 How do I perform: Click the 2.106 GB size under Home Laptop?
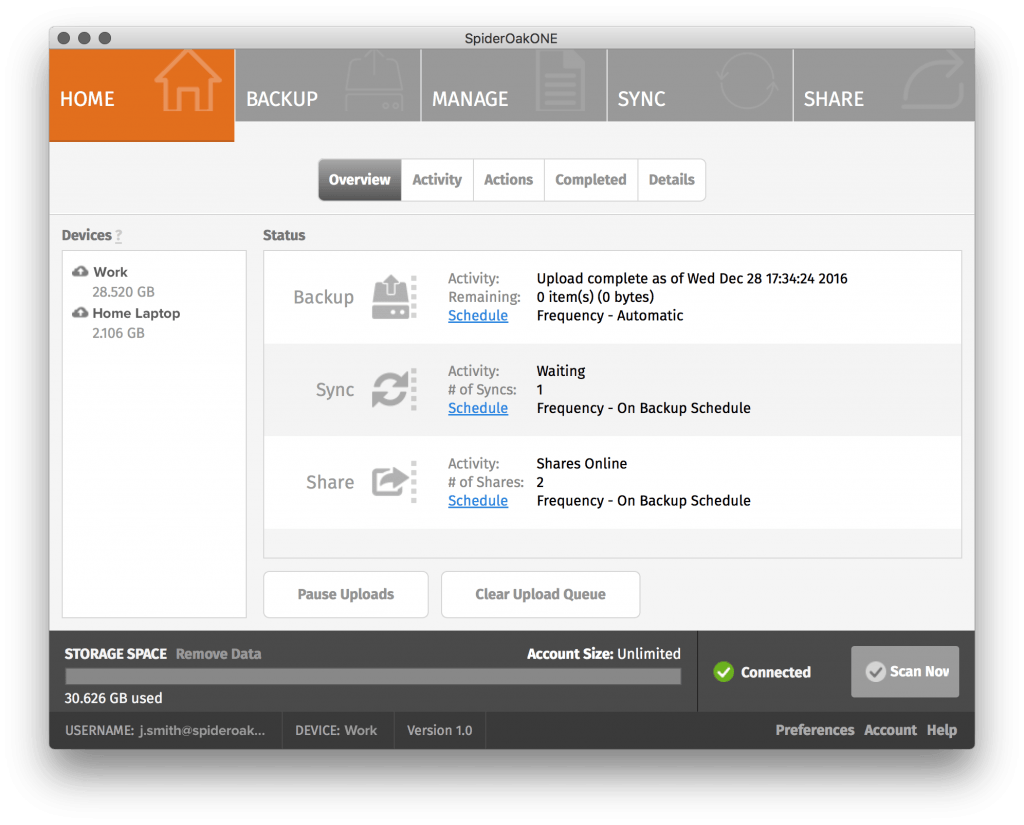click(x=118, y=333)
